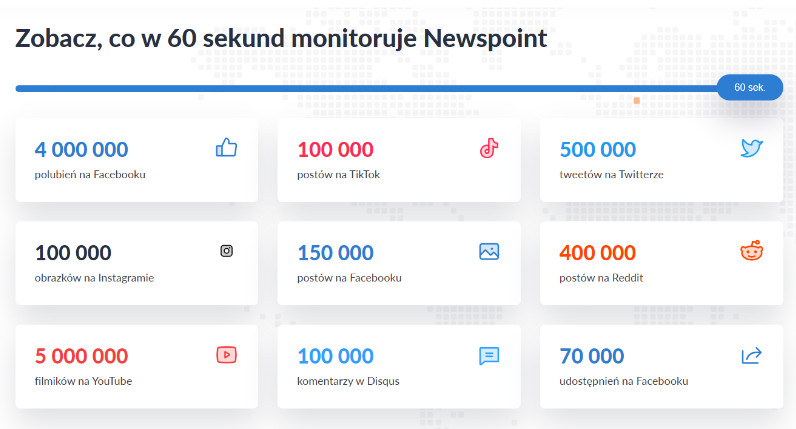Click the label 'postów na TikTok'
This screenshot has width=796, height=429.
(338, 175)
